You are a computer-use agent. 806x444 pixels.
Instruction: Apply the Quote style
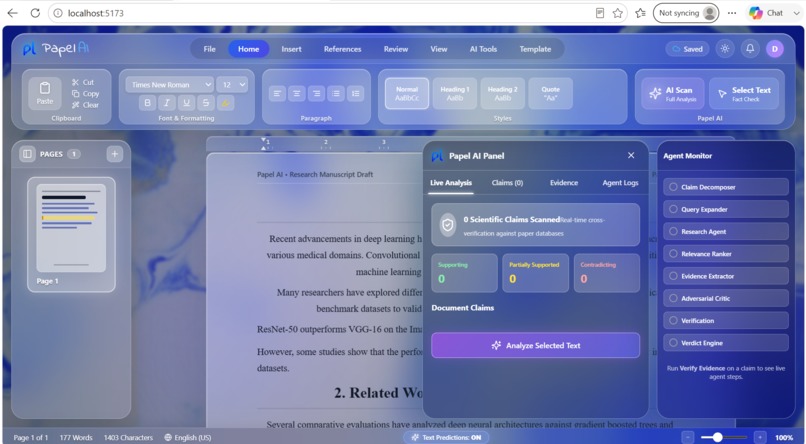pos(550,94)
